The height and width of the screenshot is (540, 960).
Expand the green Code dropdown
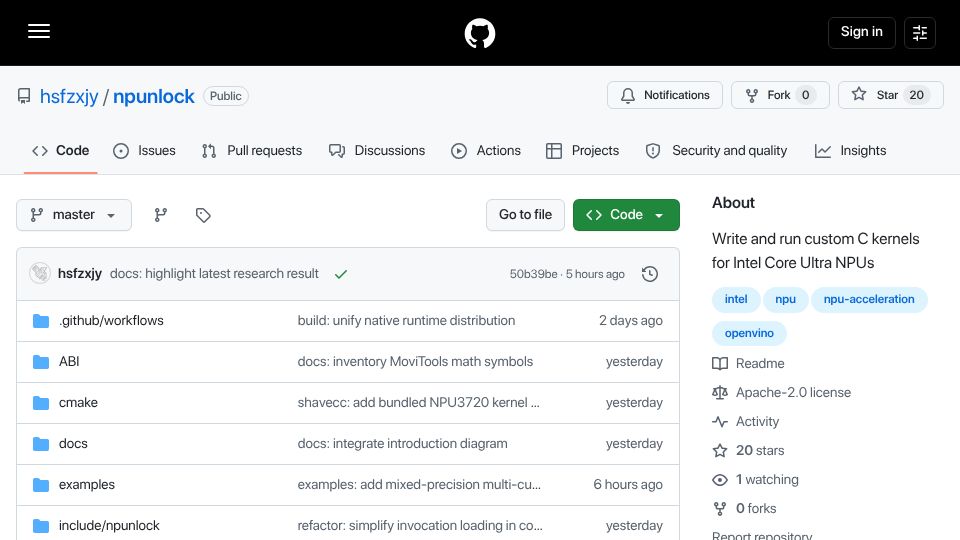(x=626, y=215)
